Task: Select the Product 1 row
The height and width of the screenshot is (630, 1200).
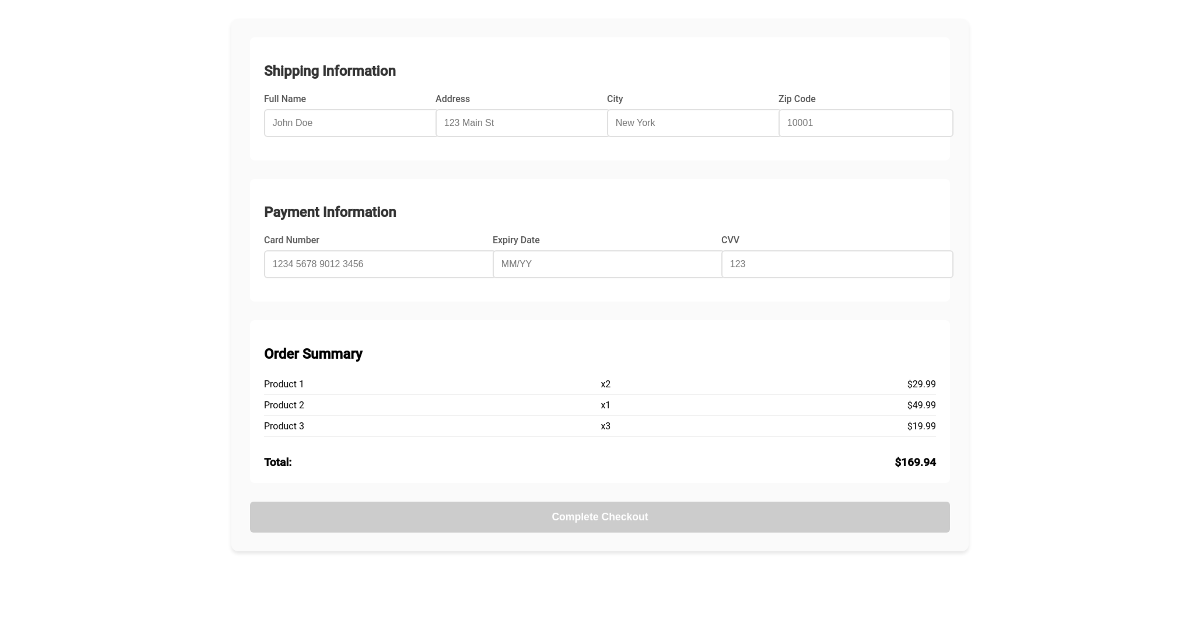Action: click(x=284, y=384)
